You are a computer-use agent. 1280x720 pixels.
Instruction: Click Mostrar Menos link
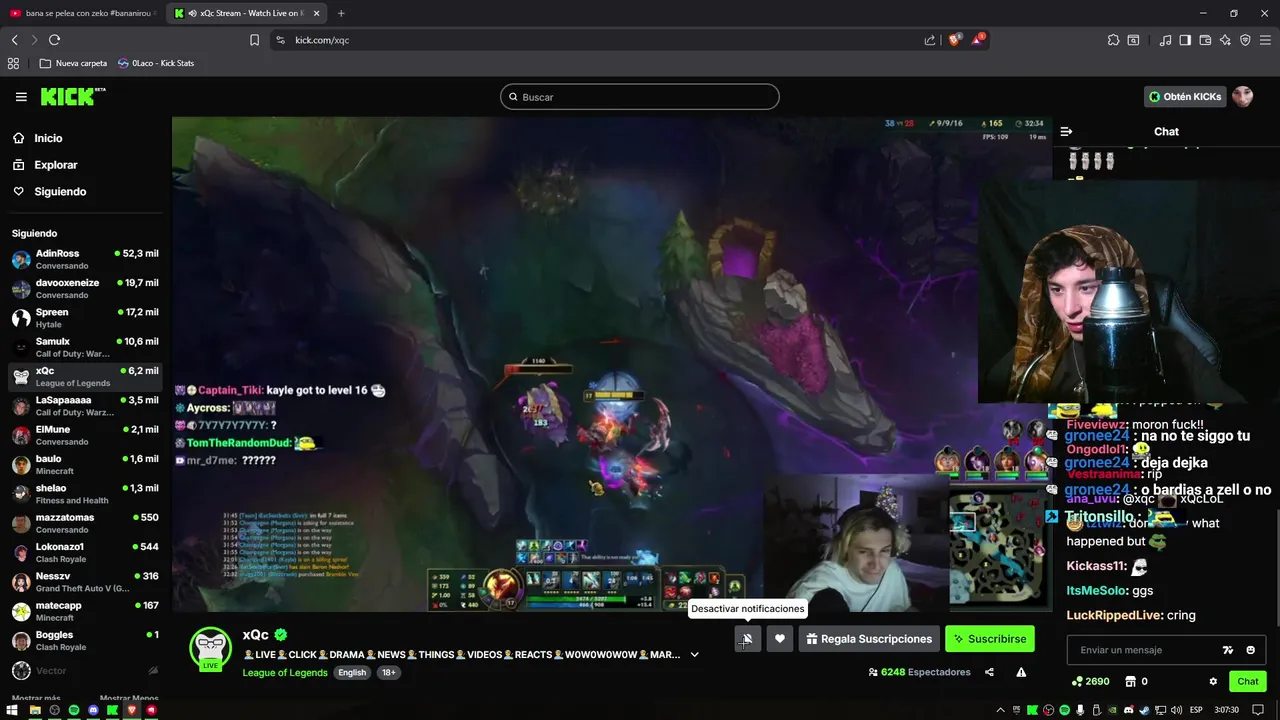pos(129,699)
